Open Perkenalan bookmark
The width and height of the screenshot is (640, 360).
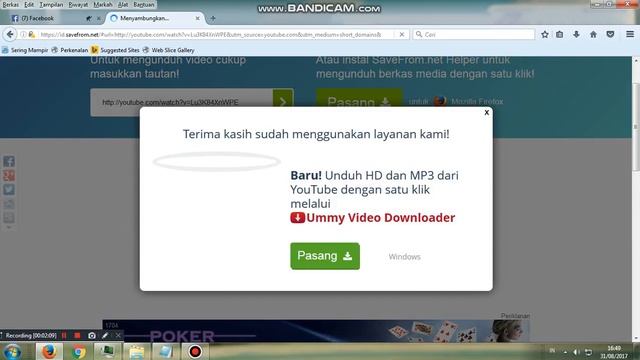coord(70,50)
